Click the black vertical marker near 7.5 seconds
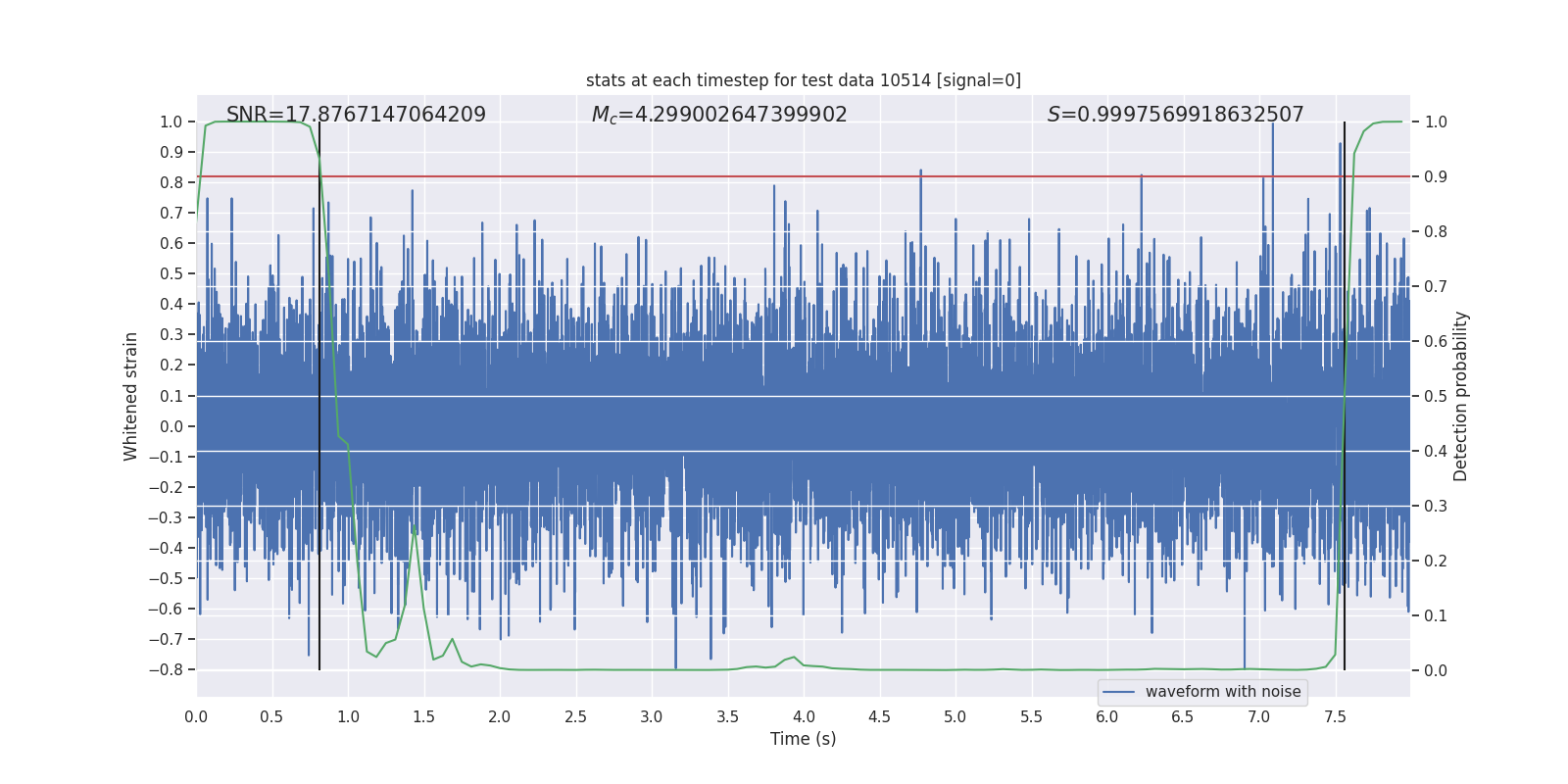The image size is (1568, 784). [x=1345, y=396]
